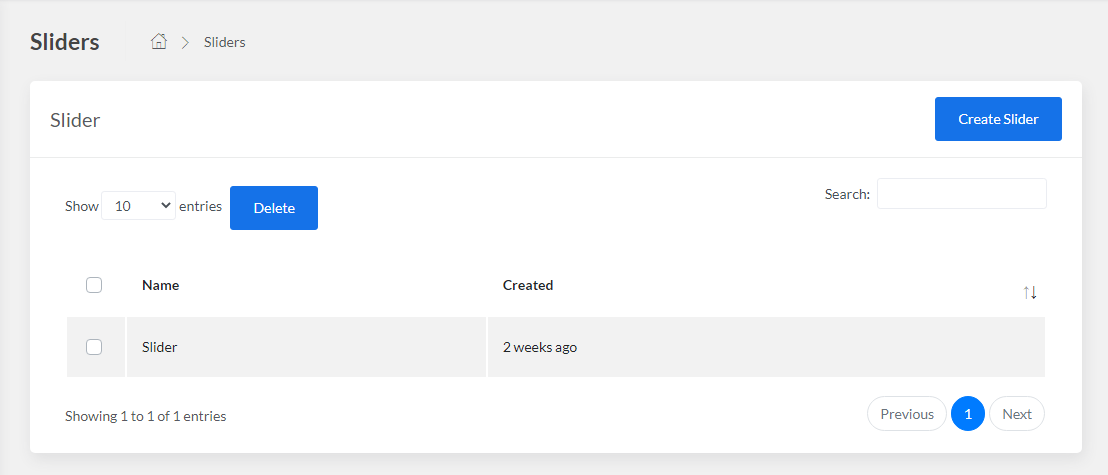Go to the Previous page
The width and height of the screenshot is (1108, 475).
907,414
